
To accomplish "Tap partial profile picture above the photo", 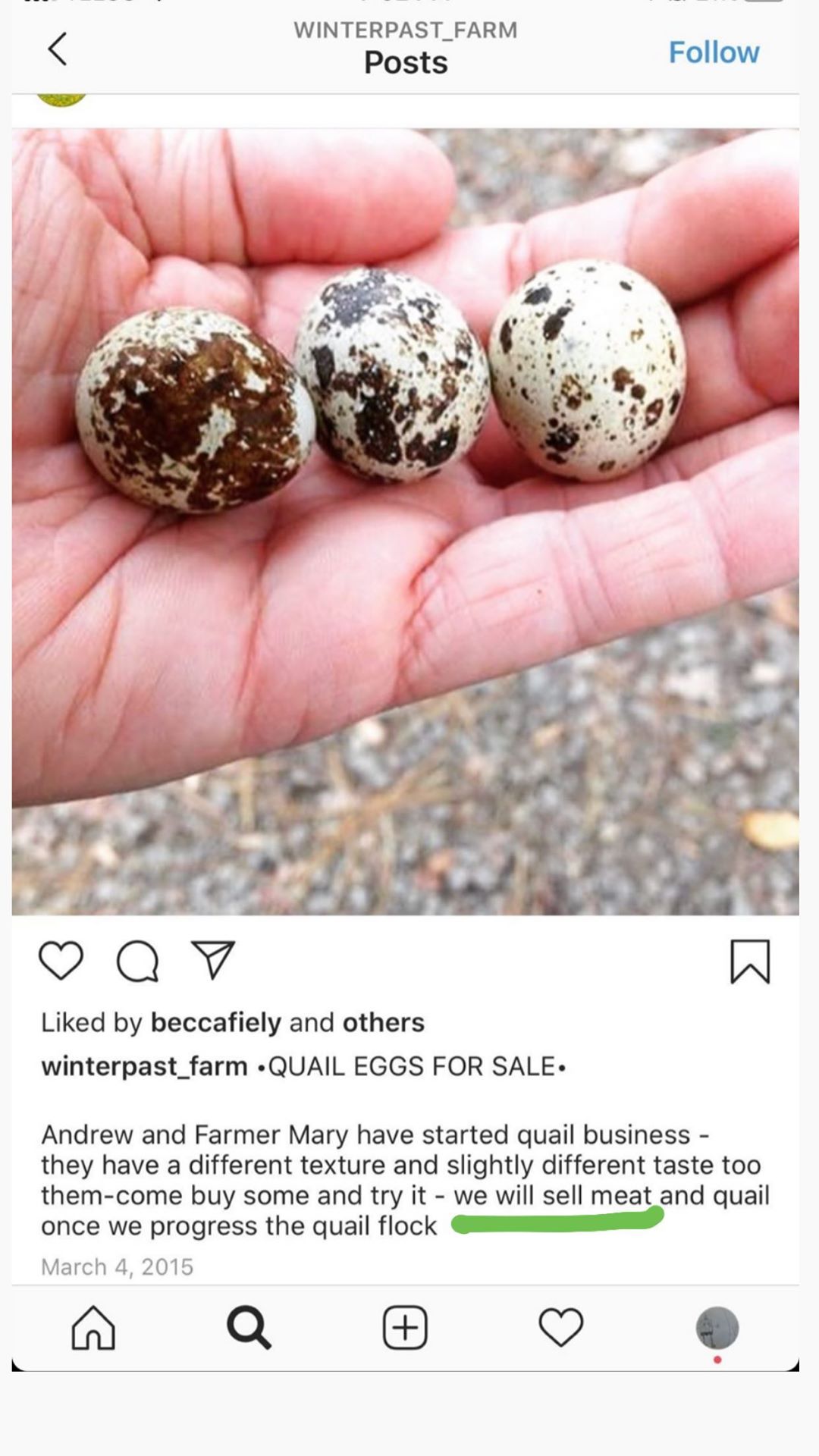I will click(x=61, y=100).
